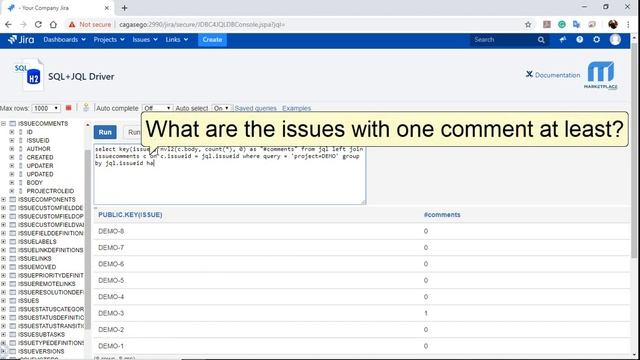The height and width of the screenshot is (360, 640).
Task: Click the red stop icon
Action: (69, 108)
